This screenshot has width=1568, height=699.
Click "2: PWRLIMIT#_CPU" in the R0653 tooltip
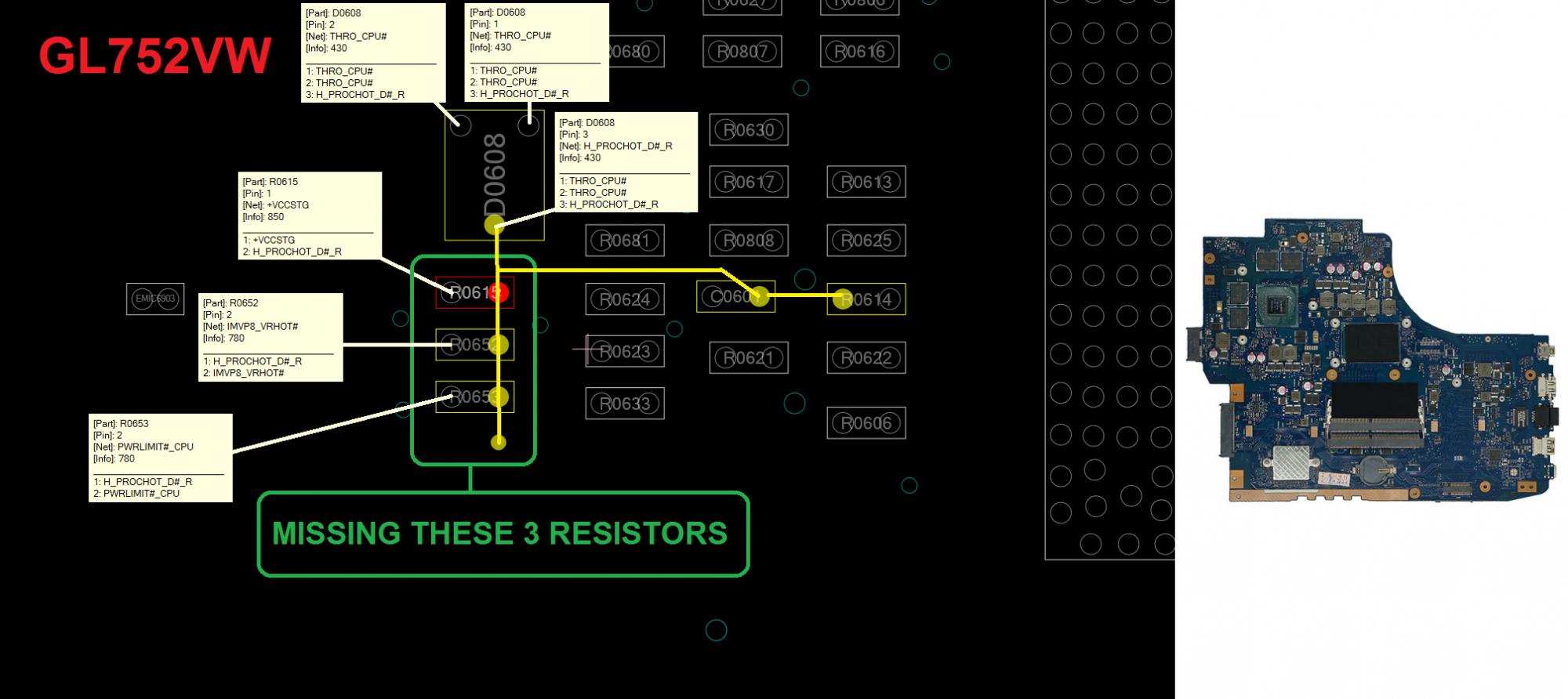click(136, 494)
